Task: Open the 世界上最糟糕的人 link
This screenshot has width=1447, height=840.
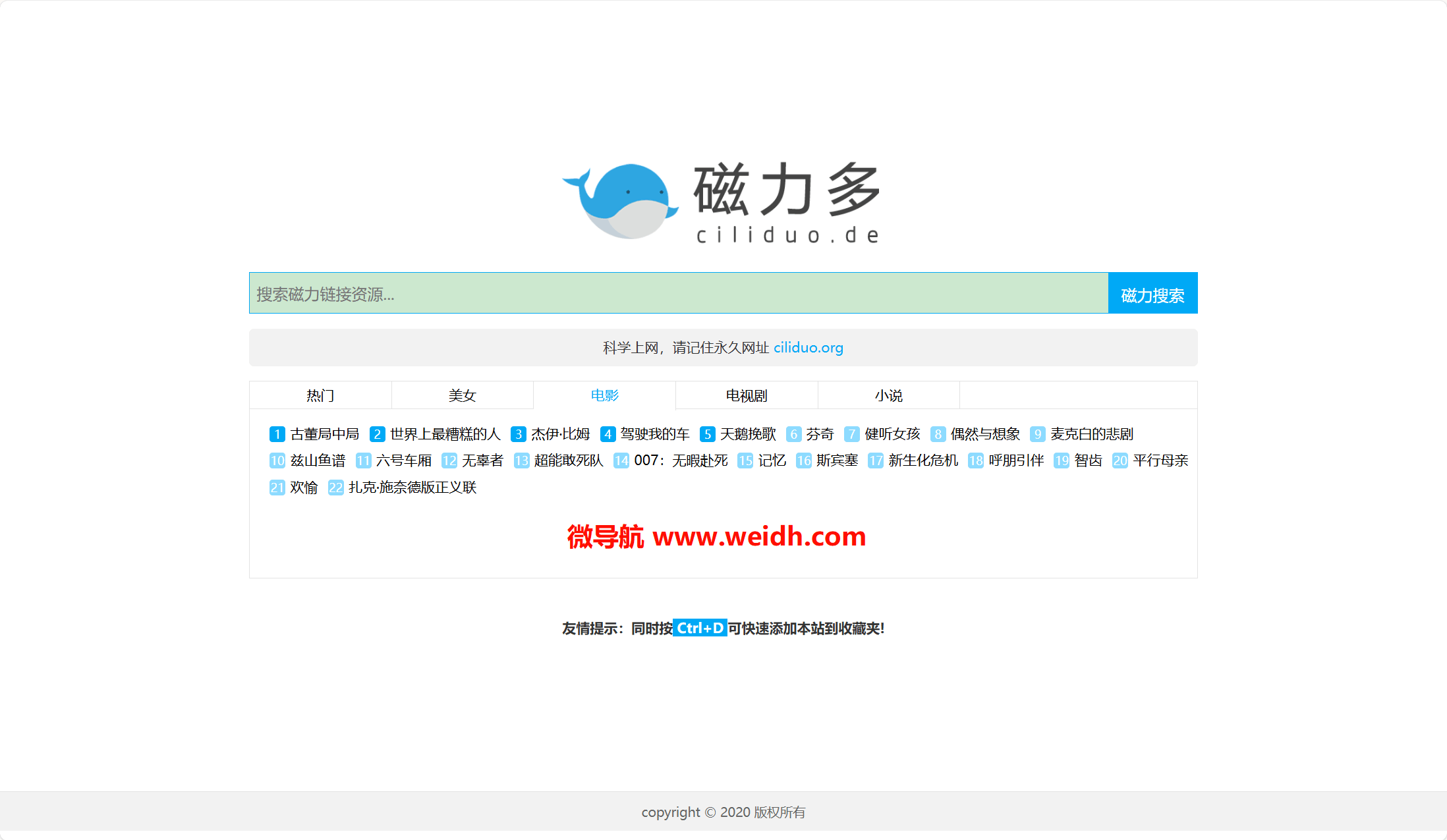Action: (x=445, y=434)
